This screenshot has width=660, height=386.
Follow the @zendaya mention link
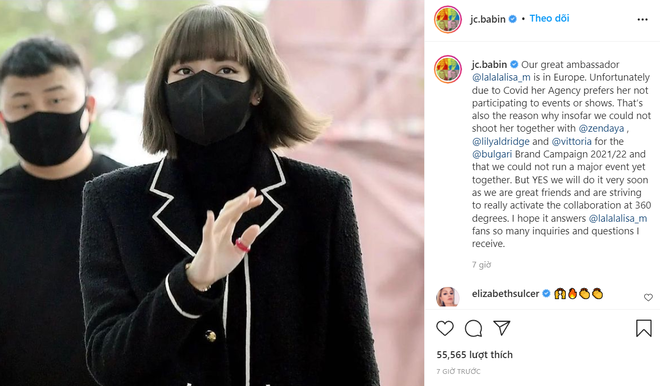tap(601, 128)
